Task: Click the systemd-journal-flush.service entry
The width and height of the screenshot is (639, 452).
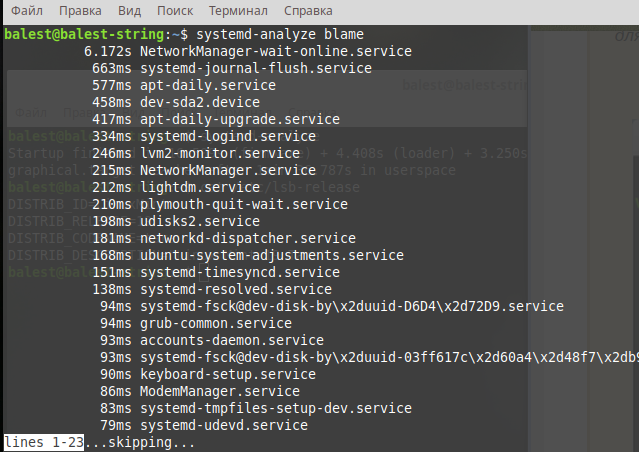Action: click(x=255, y=68)
